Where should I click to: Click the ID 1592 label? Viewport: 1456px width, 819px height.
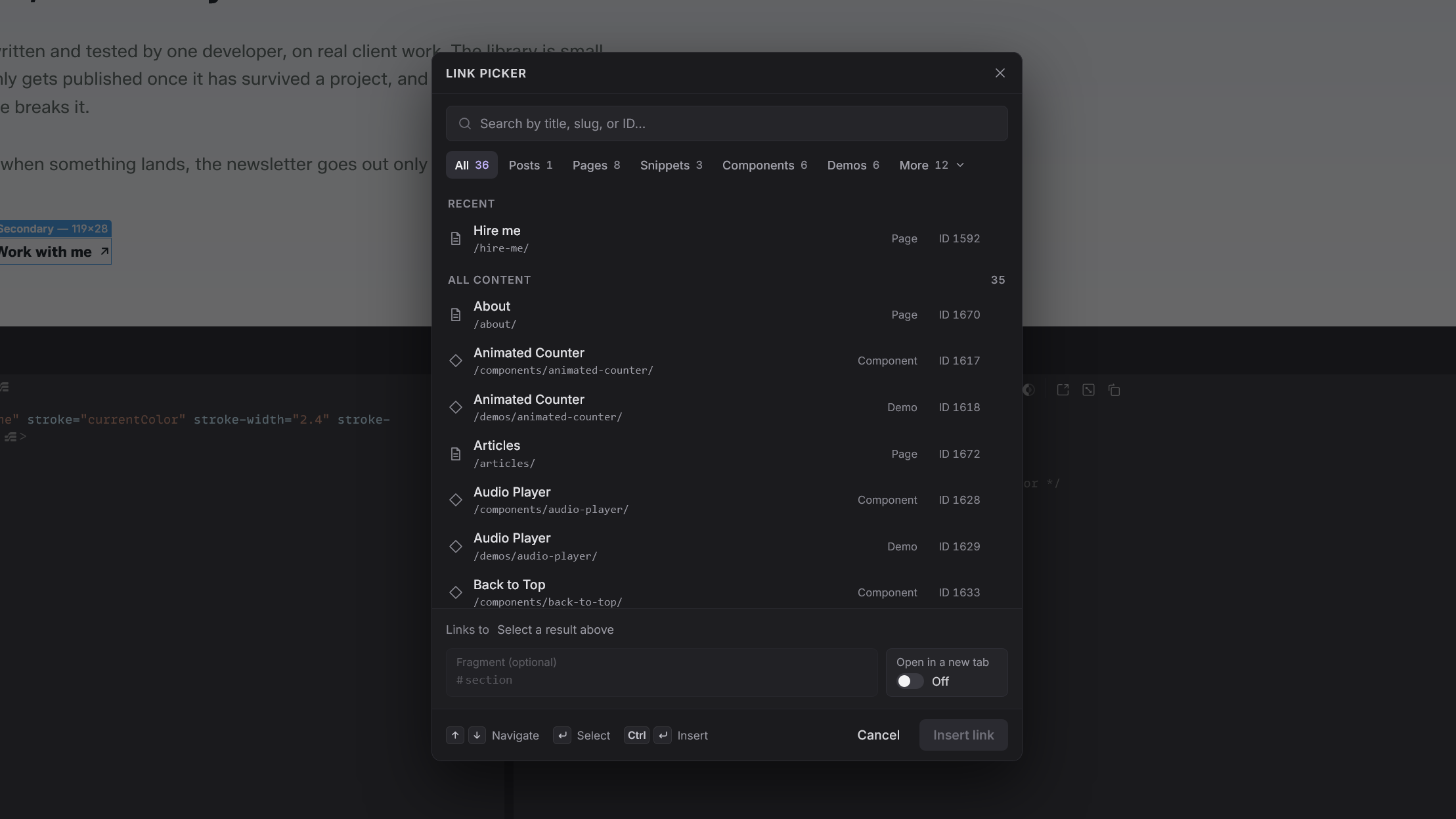(959, 238)
